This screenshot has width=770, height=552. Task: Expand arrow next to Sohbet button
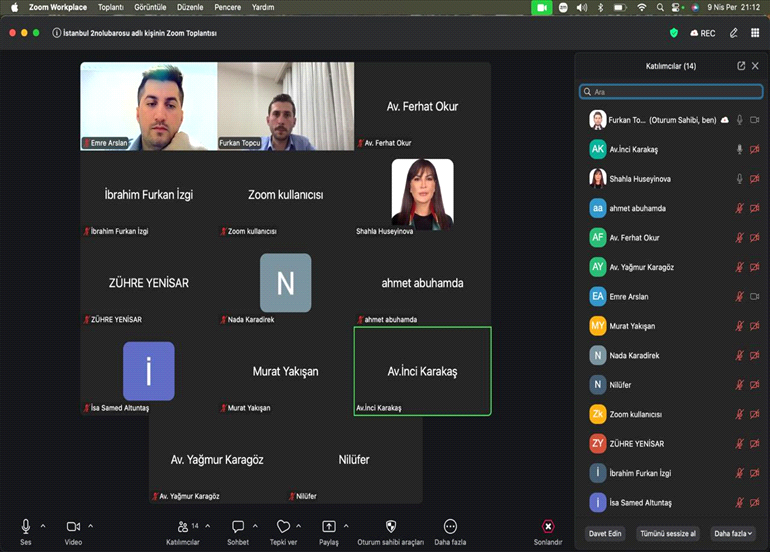255,526
